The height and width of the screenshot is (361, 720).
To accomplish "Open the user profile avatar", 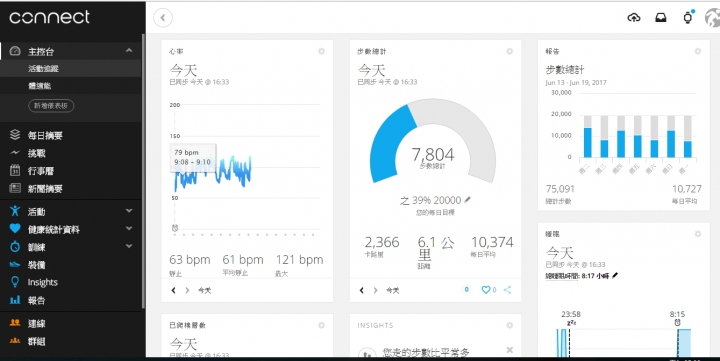I will [x=713, y=18].
